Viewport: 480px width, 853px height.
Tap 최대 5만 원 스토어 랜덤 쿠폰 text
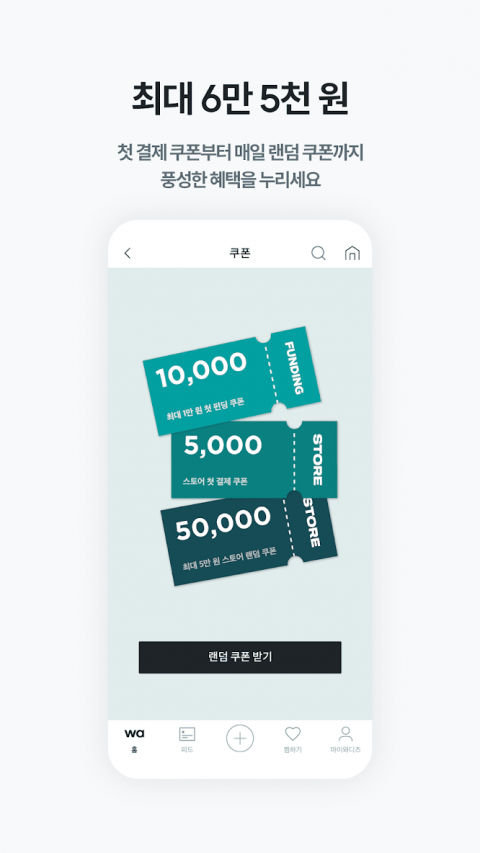pyautogui.click(x=230, y=558)
